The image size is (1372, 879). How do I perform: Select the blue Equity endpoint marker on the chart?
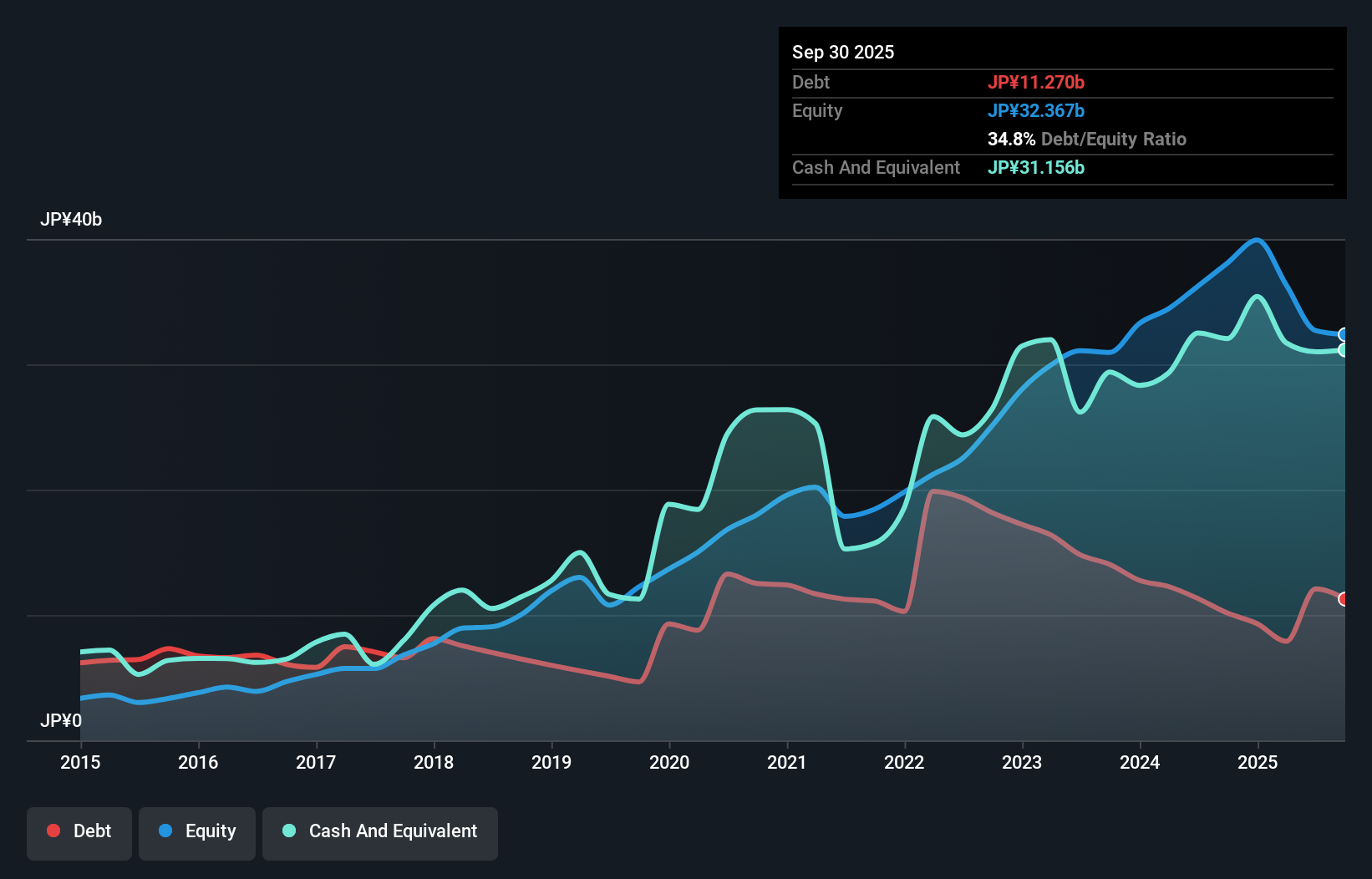click(x=1344, y=333)
